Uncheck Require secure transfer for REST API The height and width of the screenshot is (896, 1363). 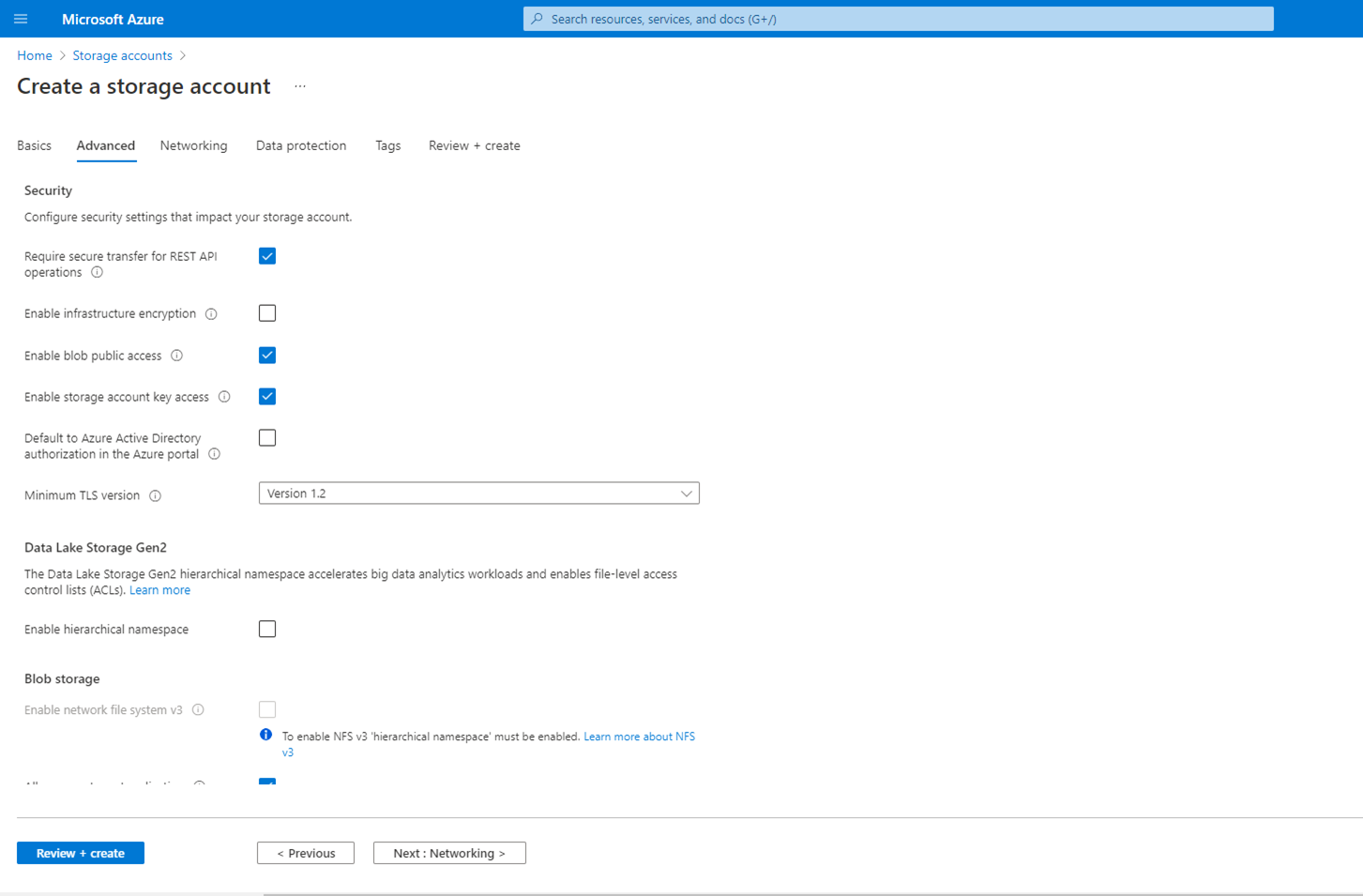(267, 256)
